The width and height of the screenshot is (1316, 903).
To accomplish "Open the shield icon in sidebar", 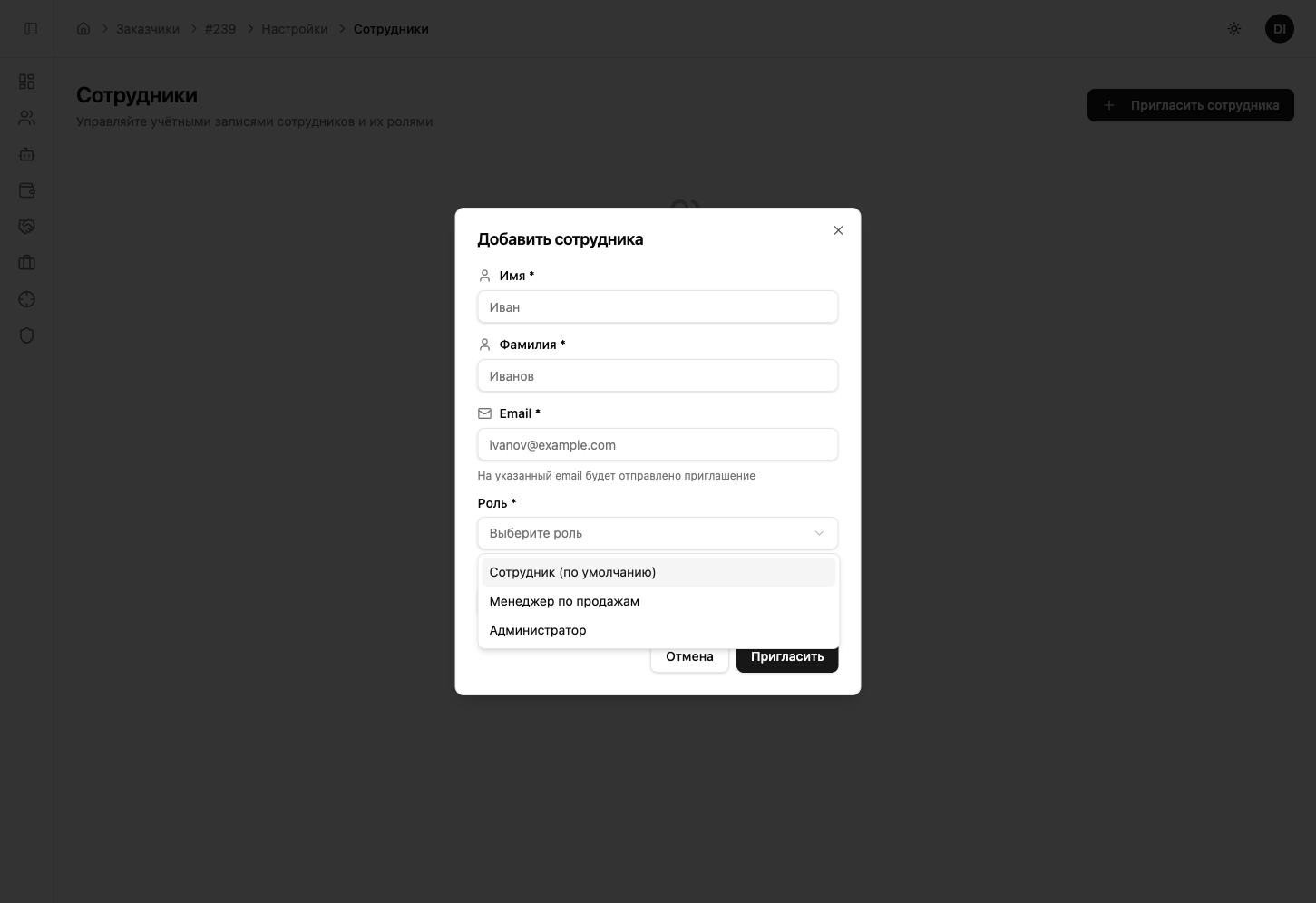I will [27, 335].
